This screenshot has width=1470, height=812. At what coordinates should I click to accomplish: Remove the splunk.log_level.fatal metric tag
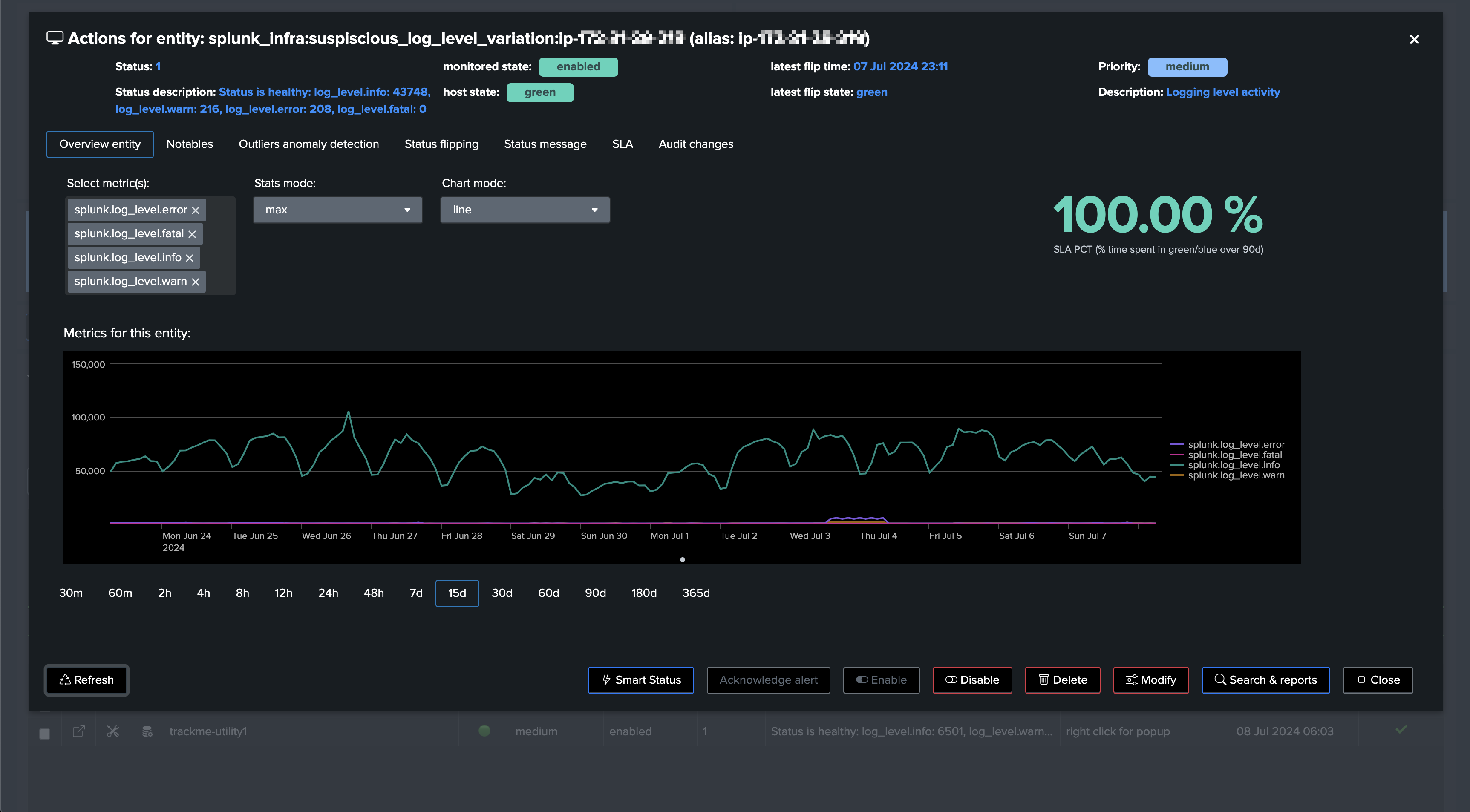coord(192,234)
